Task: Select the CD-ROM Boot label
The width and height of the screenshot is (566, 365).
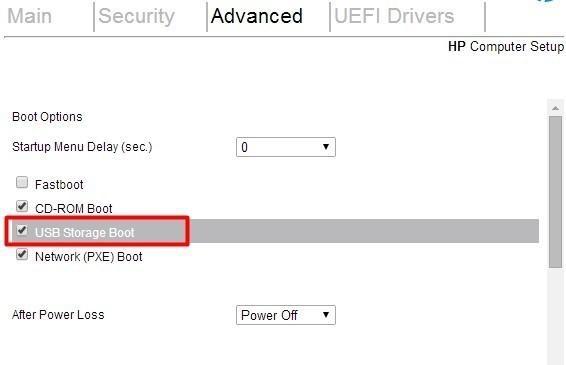Action: coord(74,209)
